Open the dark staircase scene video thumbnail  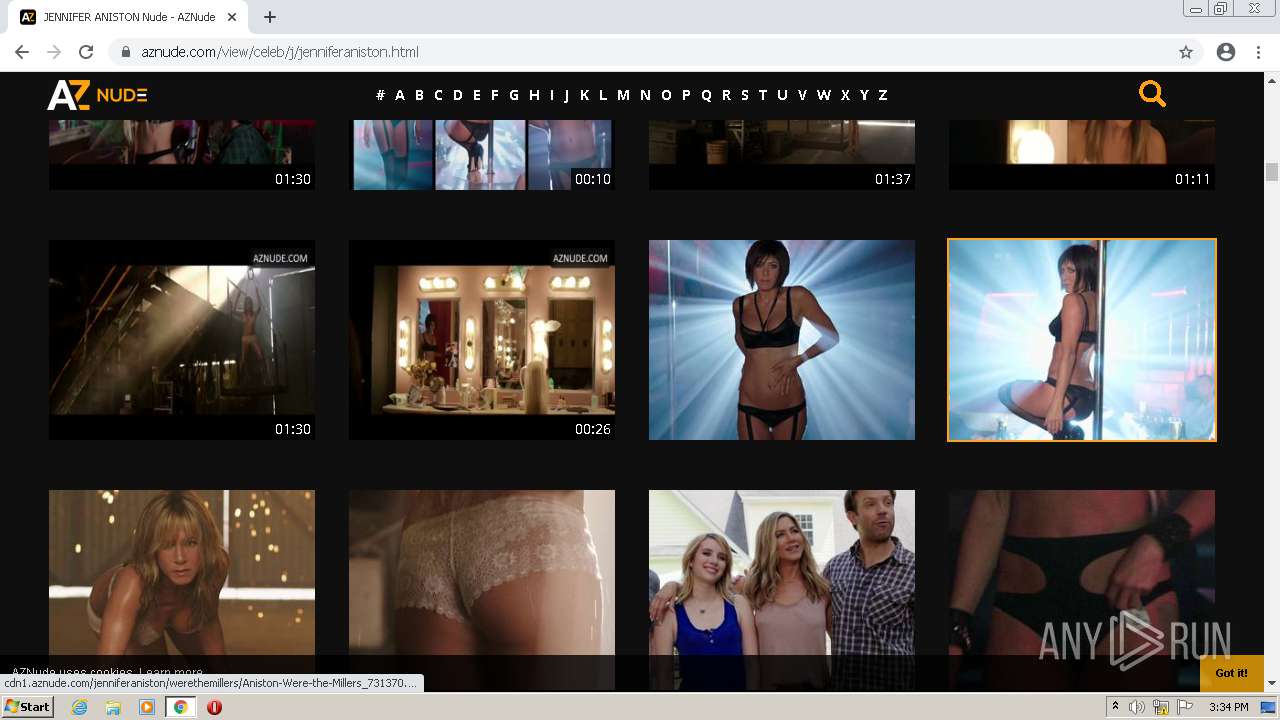click(182, 340)
